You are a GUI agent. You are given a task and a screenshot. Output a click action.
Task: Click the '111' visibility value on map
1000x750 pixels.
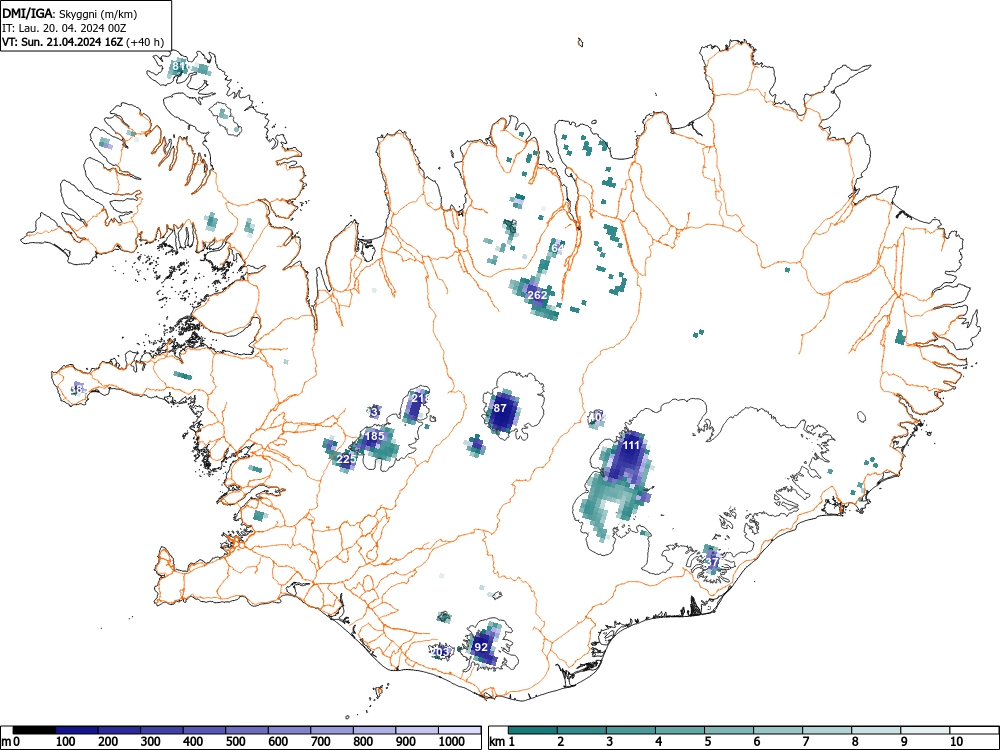coord(631,445)
